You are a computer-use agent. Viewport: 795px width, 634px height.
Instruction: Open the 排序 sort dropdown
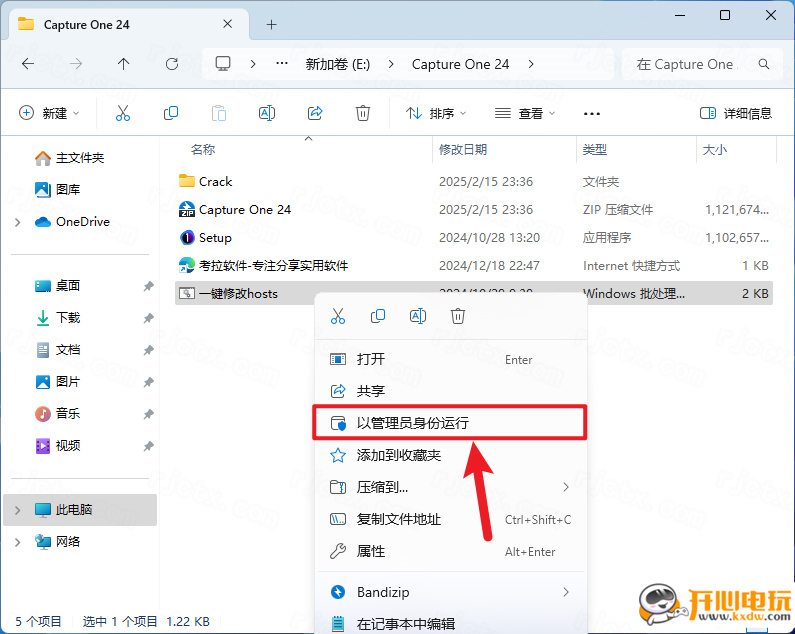pos(436,113)
